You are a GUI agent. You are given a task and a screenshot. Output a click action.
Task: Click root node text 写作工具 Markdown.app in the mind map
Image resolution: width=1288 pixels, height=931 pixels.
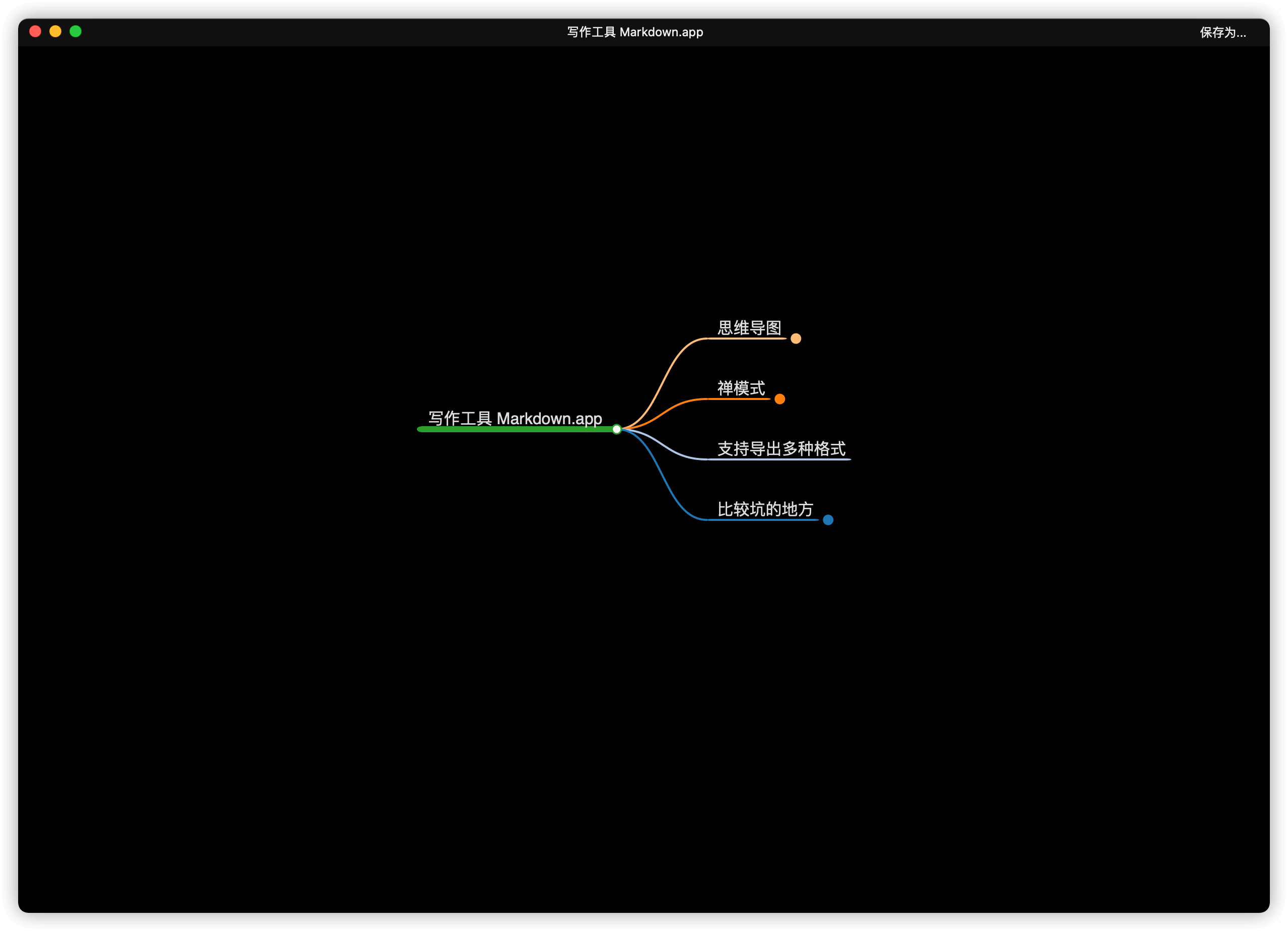(515, 418)
